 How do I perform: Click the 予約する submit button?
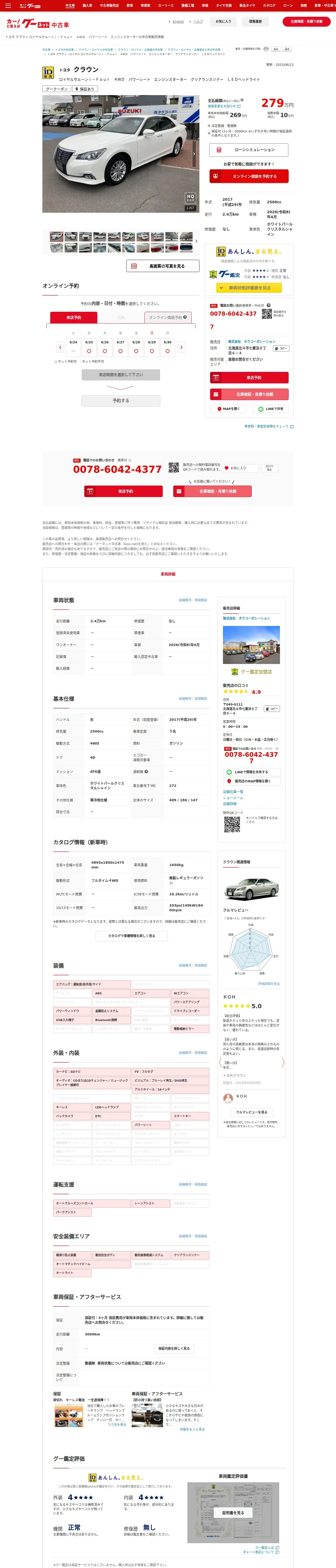click(x=121, y=401)
